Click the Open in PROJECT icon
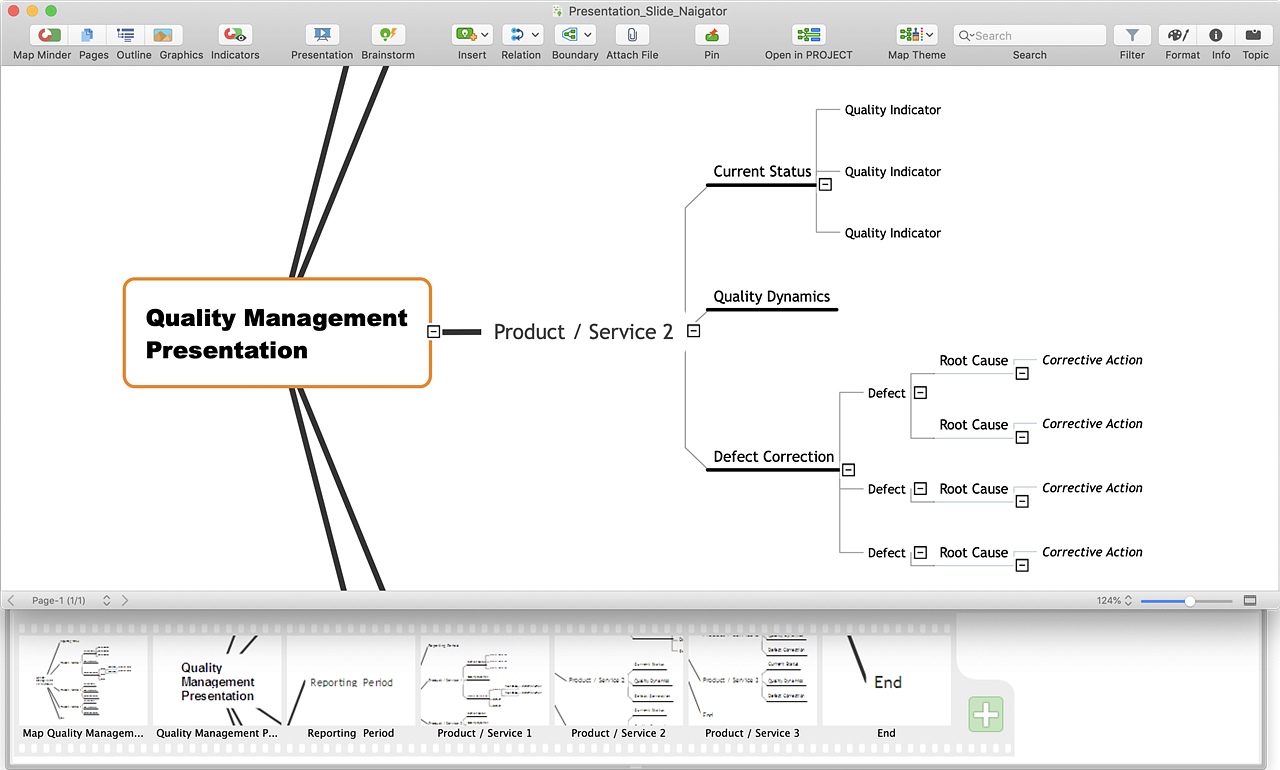The width and height of the screenshot is (1280, 770). click(x=808, y=35)
